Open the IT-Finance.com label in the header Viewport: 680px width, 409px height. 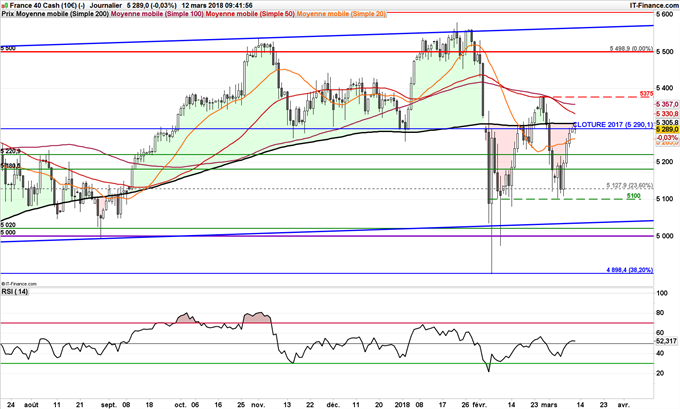click(654, 6)
